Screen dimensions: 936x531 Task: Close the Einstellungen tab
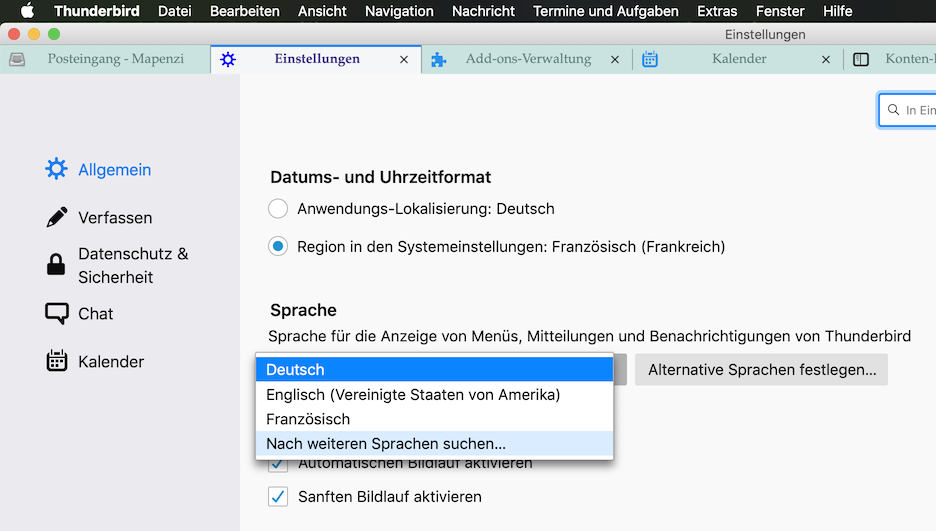pos(404,60)
